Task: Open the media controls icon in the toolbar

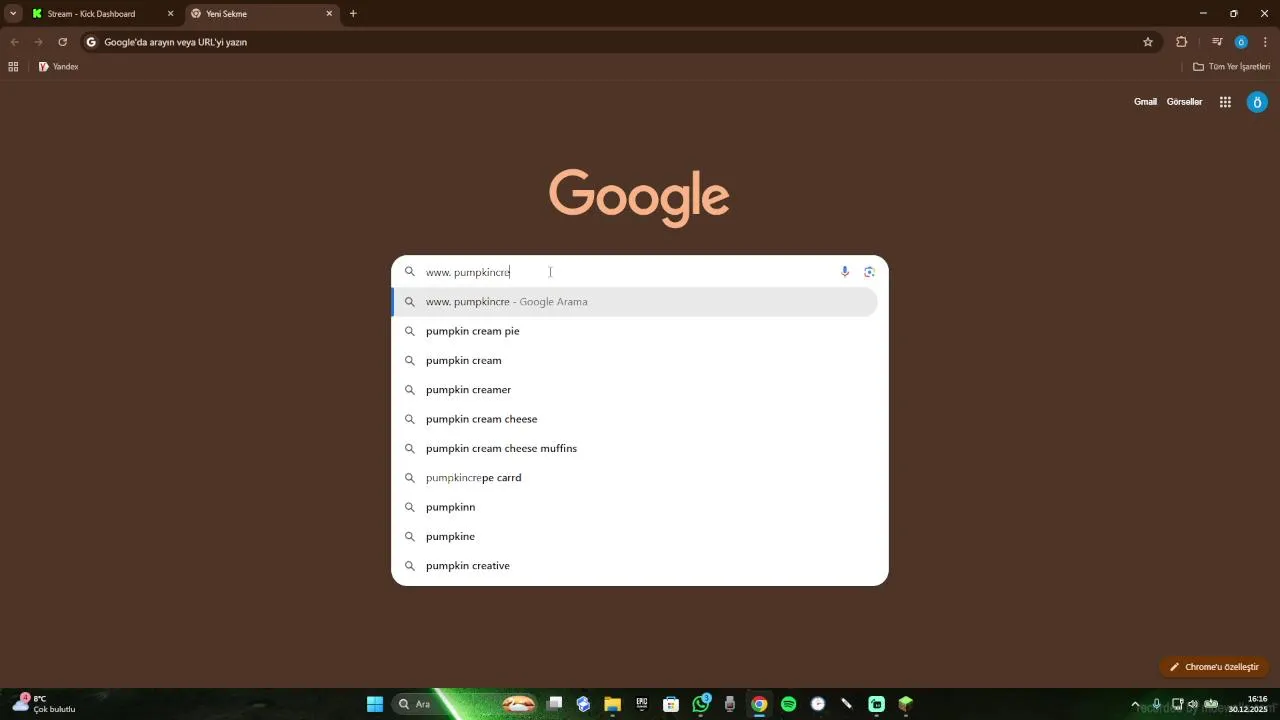Action: pyautogui.click(x=1217, y=42)
